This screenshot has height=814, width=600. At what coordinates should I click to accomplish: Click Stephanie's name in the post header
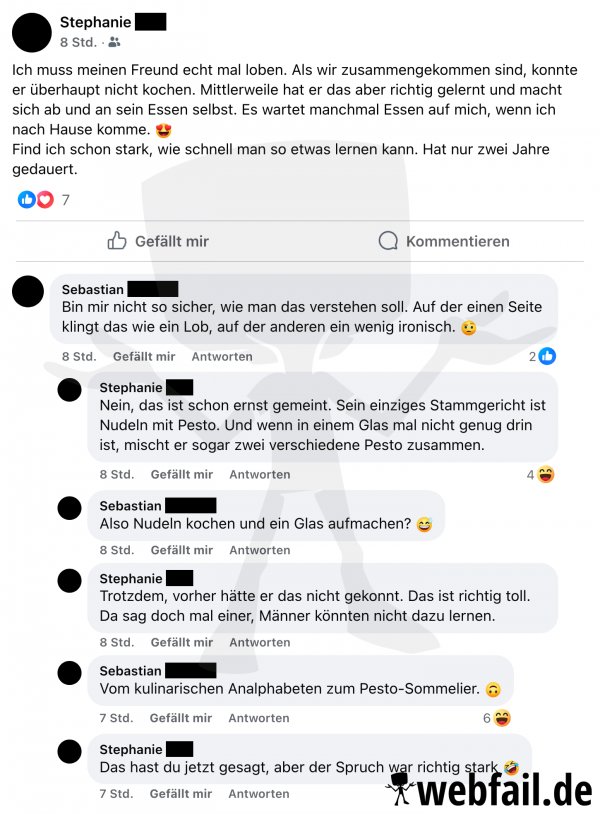(x=96, y=22)
